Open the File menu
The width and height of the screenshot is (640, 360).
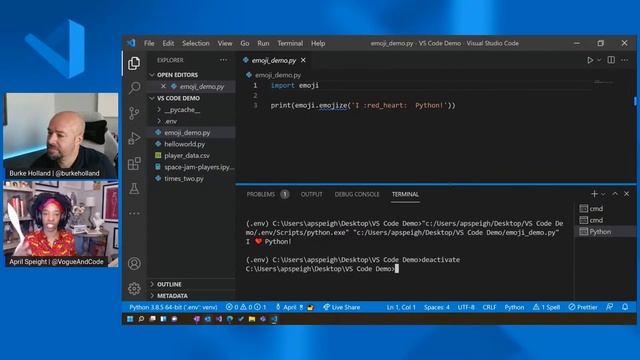tap(149, 43)
